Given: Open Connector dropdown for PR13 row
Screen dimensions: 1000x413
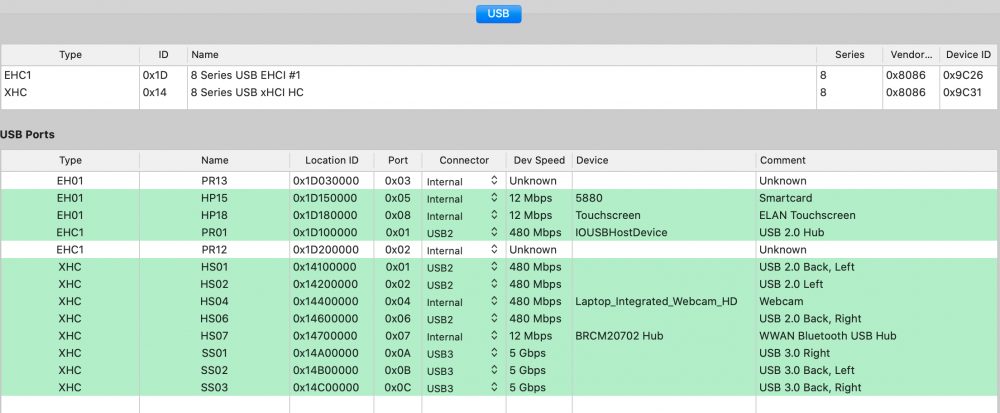Looking at the screenshot, I should pyautogui.click(x=461, y=181).
